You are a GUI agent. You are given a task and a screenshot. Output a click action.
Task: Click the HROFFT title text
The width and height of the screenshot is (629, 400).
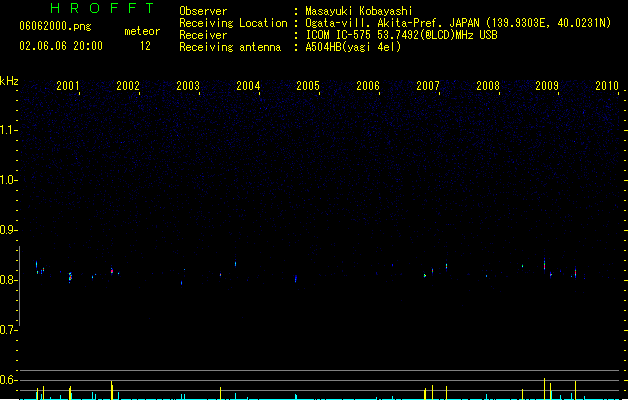coord(102,8)
